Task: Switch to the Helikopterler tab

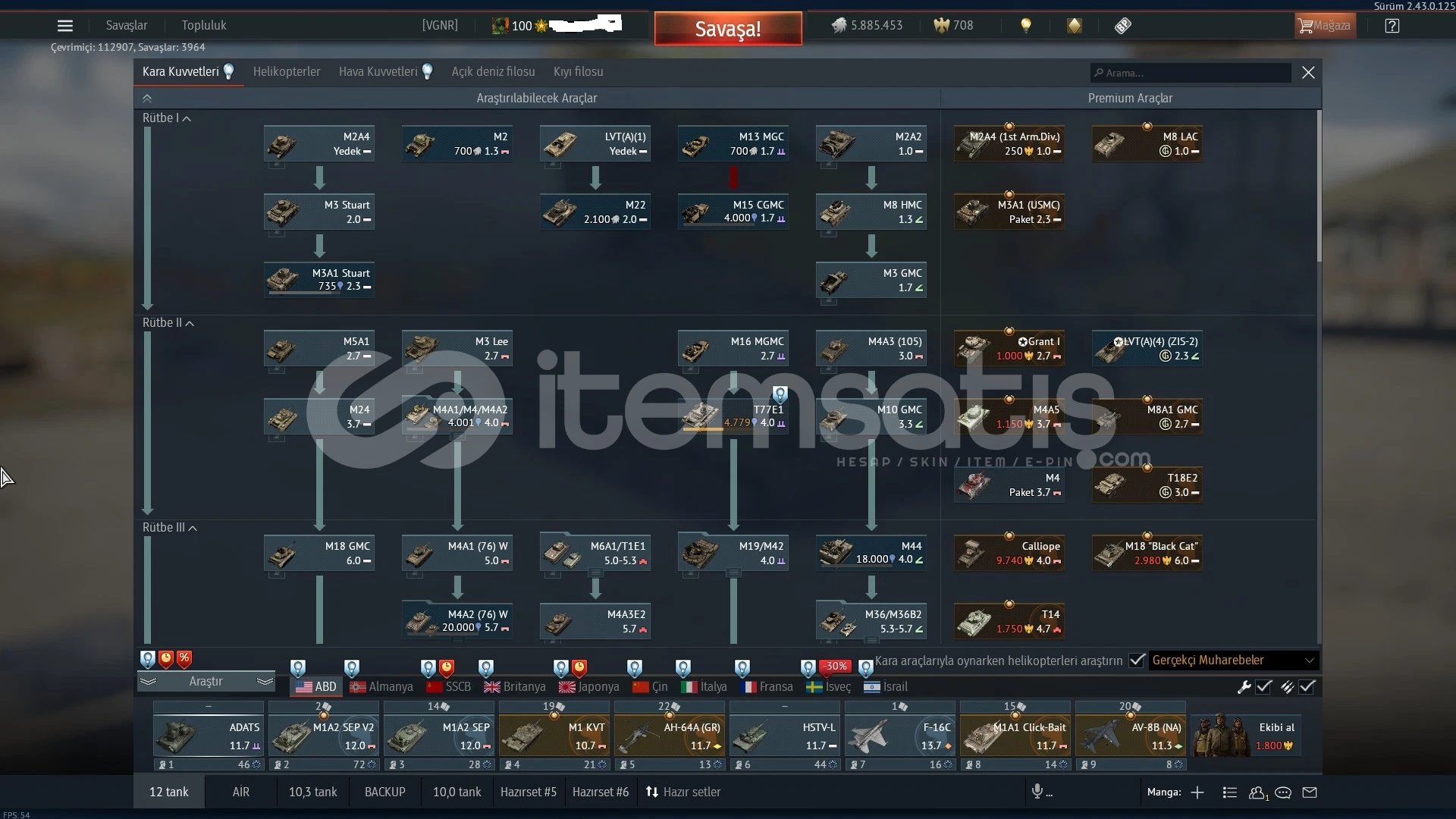Action: point(287,72)
